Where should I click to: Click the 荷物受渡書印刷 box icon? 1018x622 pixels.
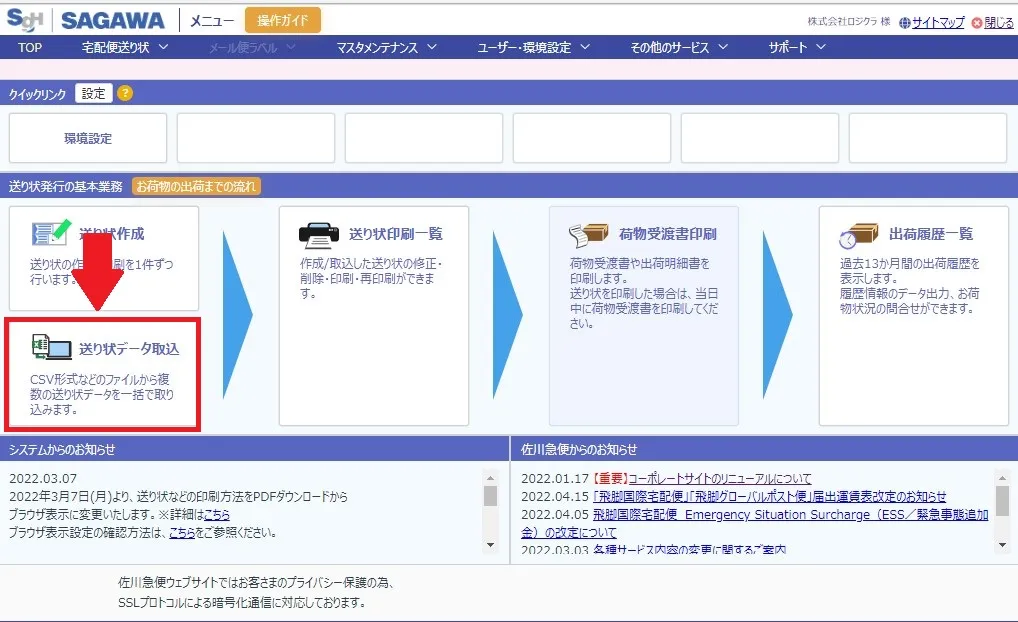click(x=588, y=235)
